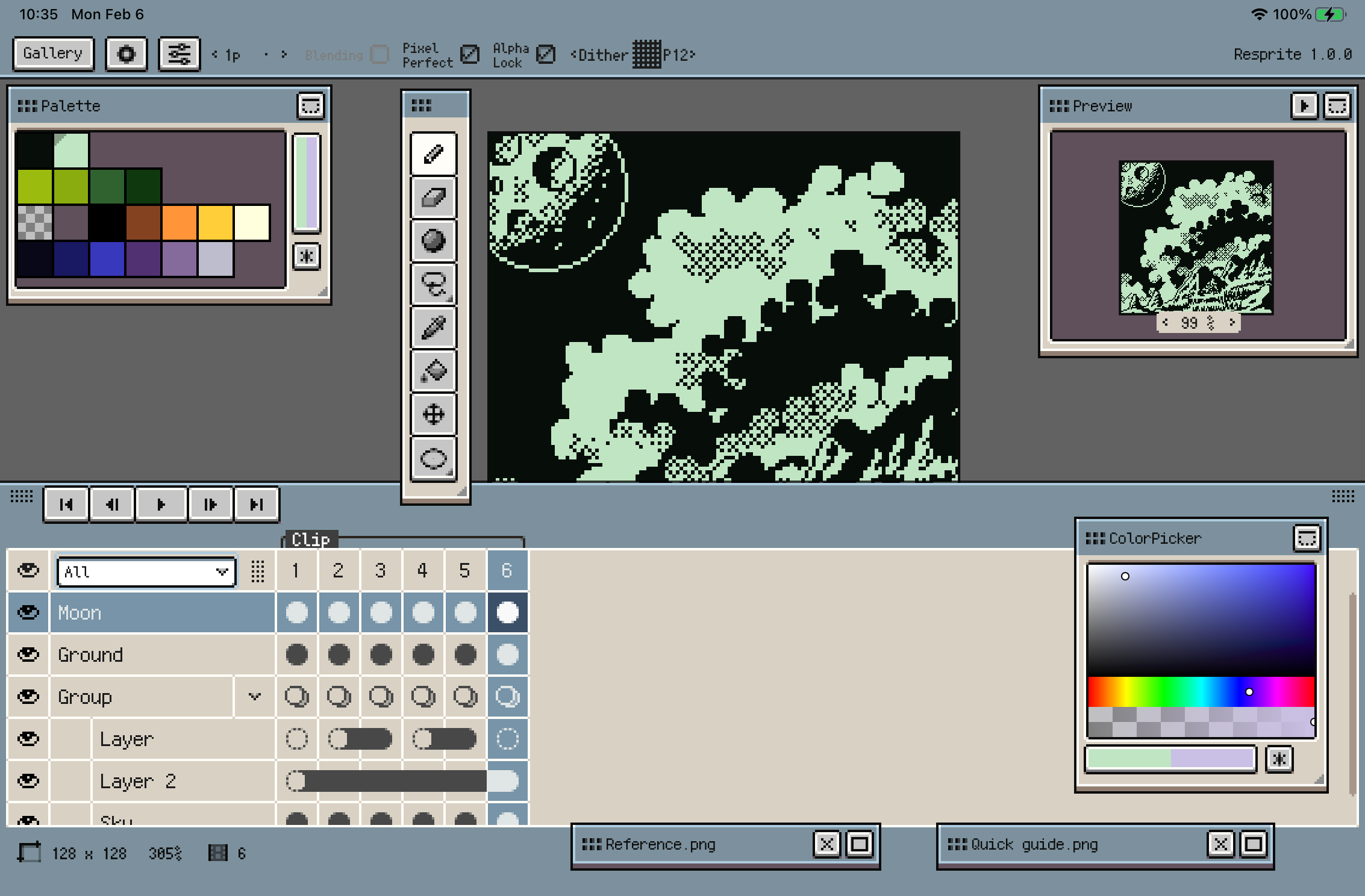Open the sliders settings icon
This screenshot has width=1365, height=896.
click(x=179, y=54)
